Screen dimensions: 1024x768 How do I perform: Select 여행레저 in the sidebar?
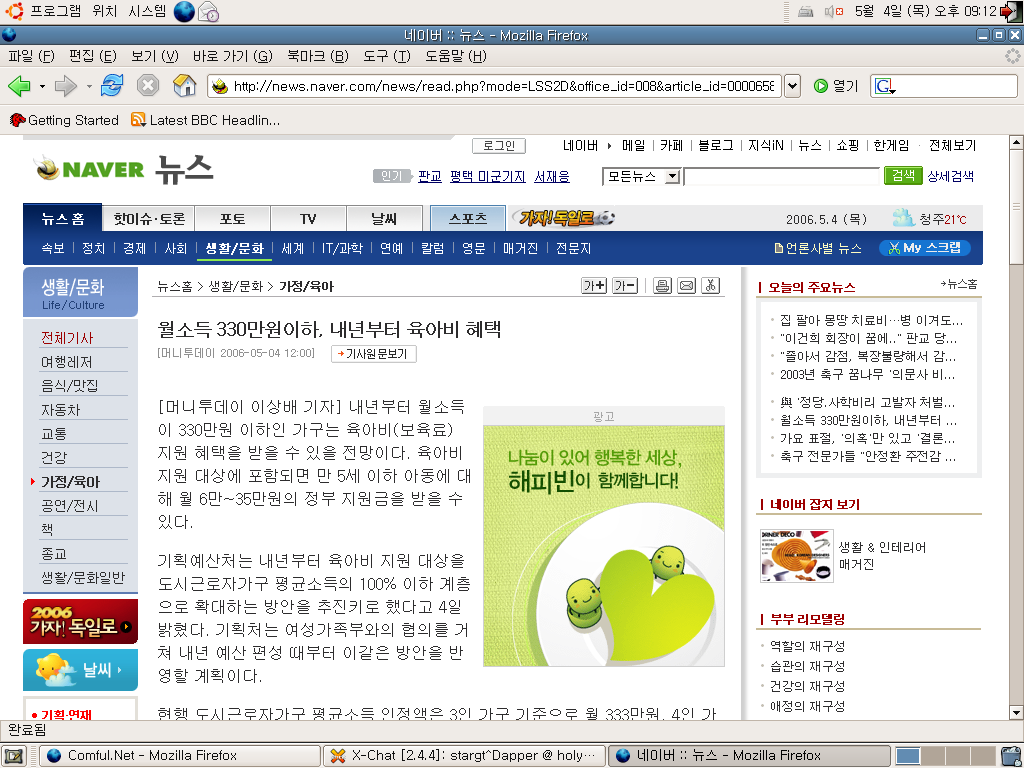(x=67, y=362)
